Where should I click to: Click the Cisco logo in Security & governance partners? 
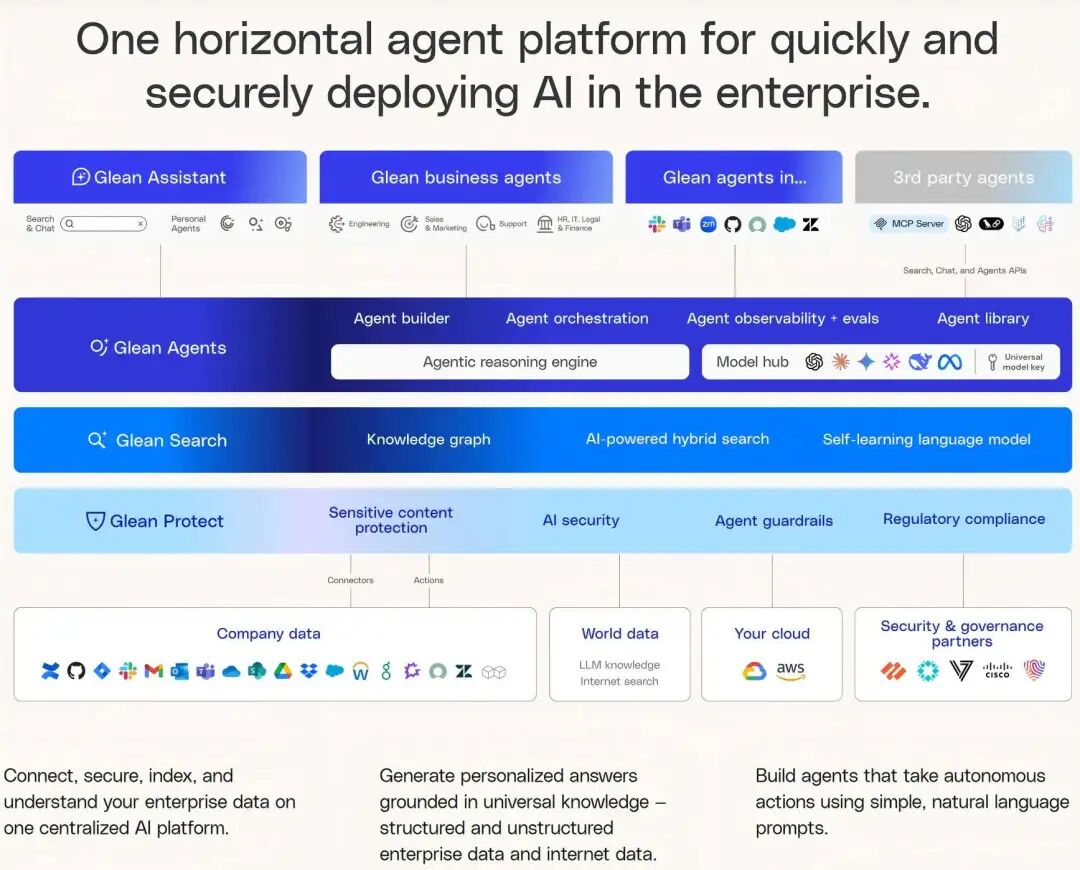(x=997, y=670)
